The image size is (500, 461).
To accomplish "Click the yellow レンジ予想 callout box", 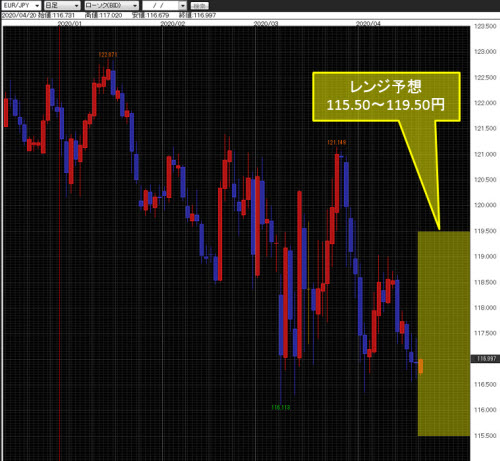I will tap(386, 97).
